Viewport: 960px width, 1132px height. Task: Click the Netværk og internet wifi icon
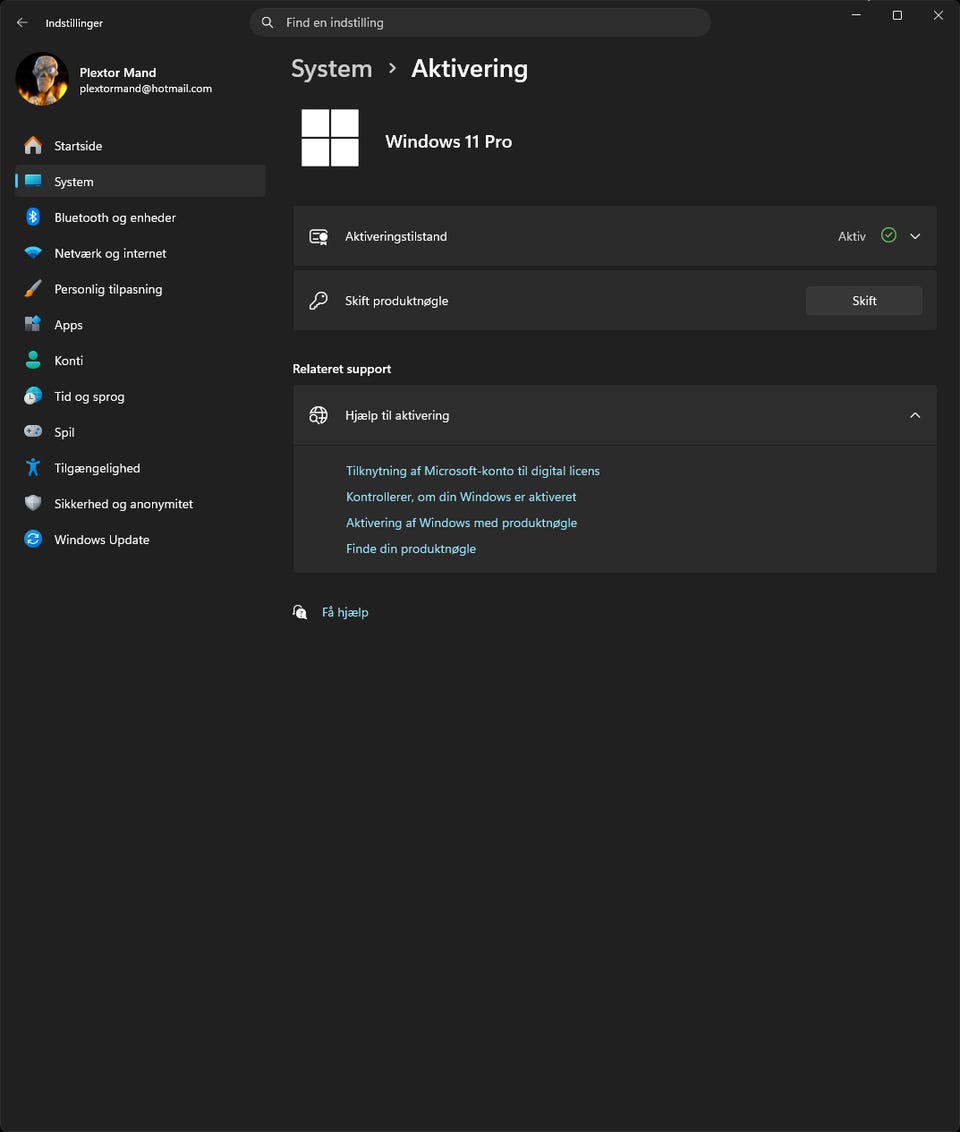pos(33,253)
